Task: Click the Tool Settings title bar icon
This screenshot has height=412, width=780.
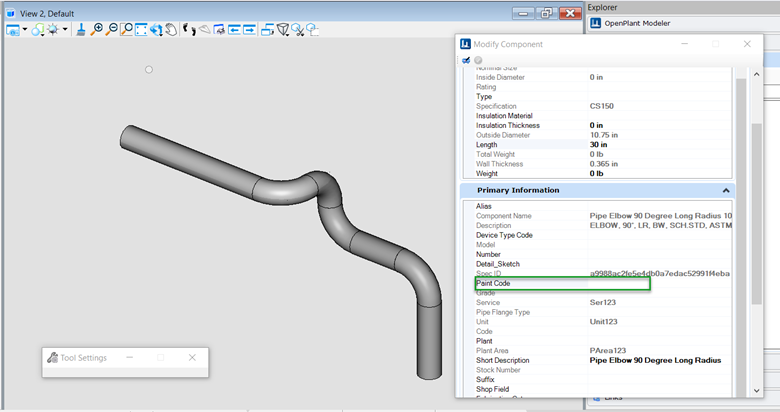Action: (52, 357)
